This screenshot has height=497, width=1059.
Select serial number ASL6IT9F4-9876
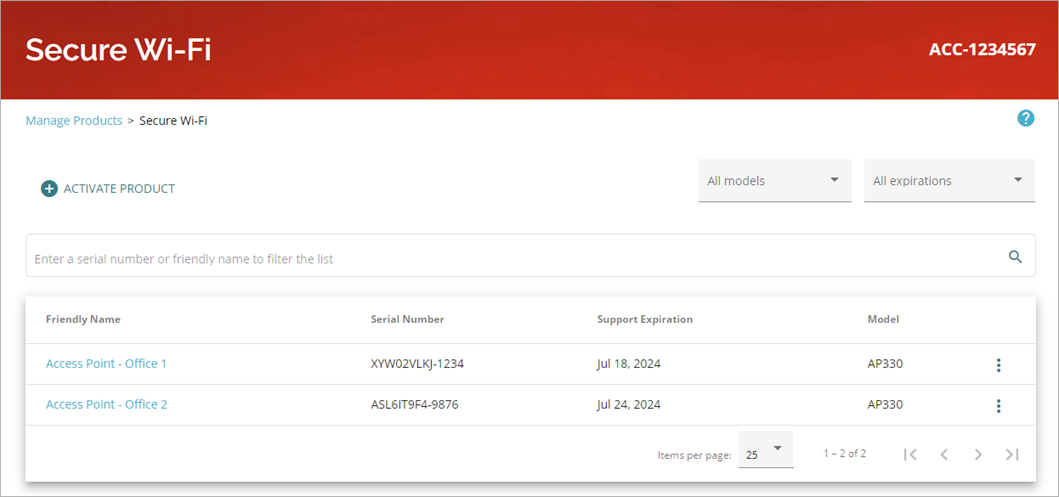pos(415,404)
